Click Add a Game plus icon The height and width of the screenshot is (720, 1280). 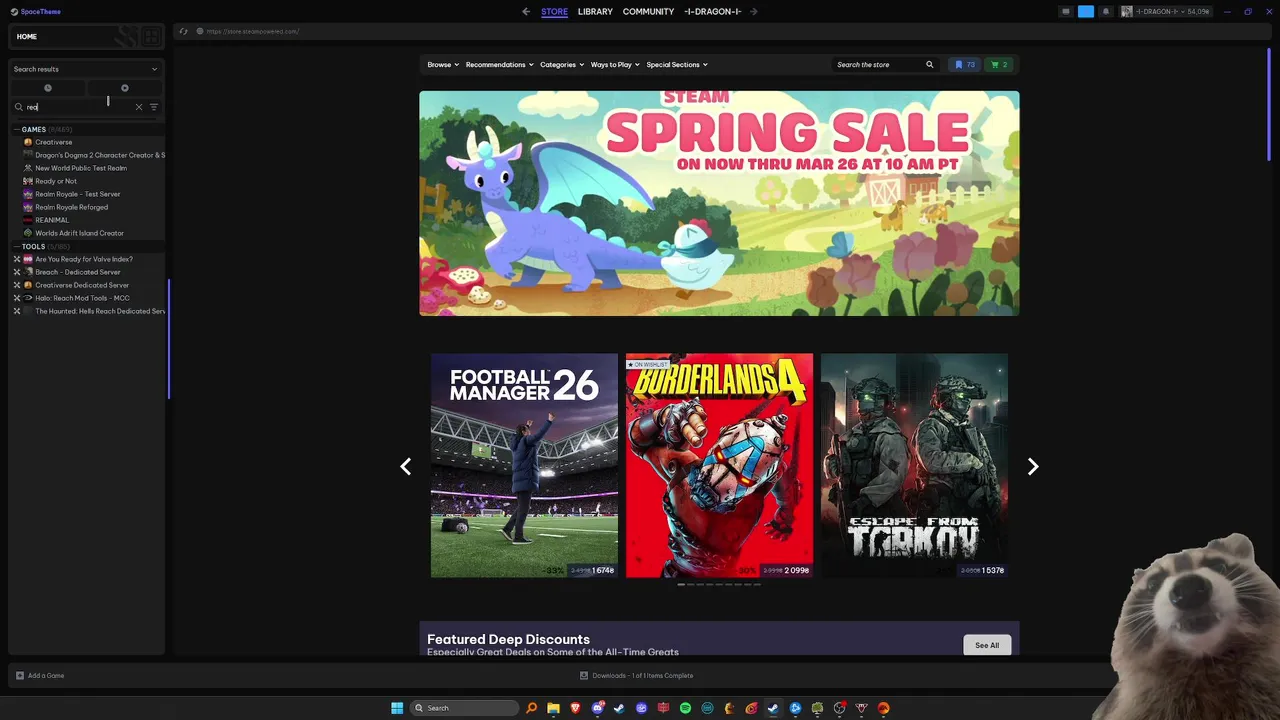pos(19,675)
